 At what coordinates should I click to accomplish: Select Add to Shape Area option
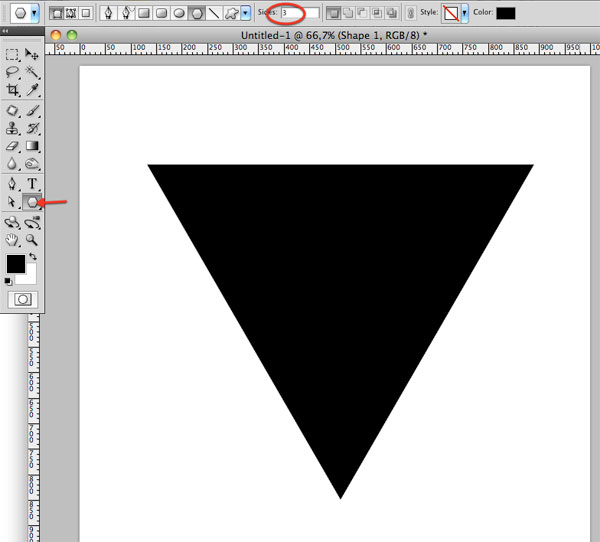point(348,13)
